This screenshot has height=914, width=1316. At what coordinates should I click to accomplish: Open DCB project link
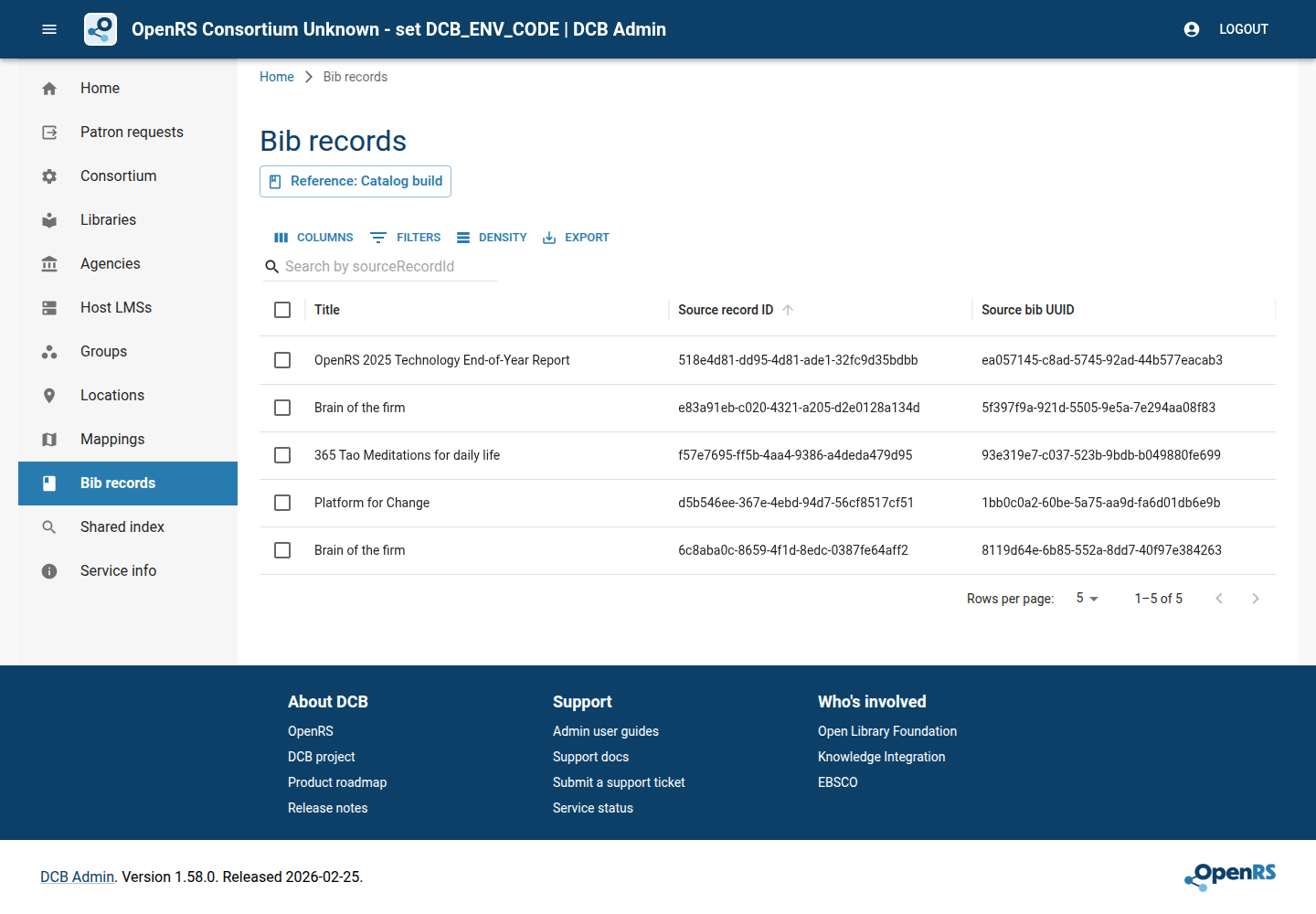click(x=322, y=757)
